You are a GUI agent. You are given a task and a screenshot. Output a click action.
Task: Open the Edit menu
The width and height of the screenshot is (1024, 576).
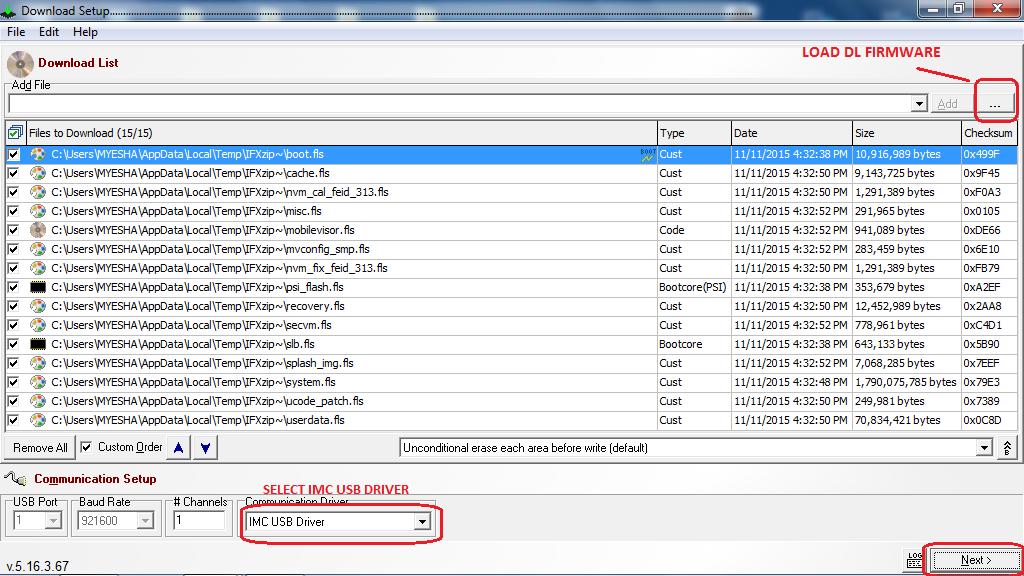[49, 32]
